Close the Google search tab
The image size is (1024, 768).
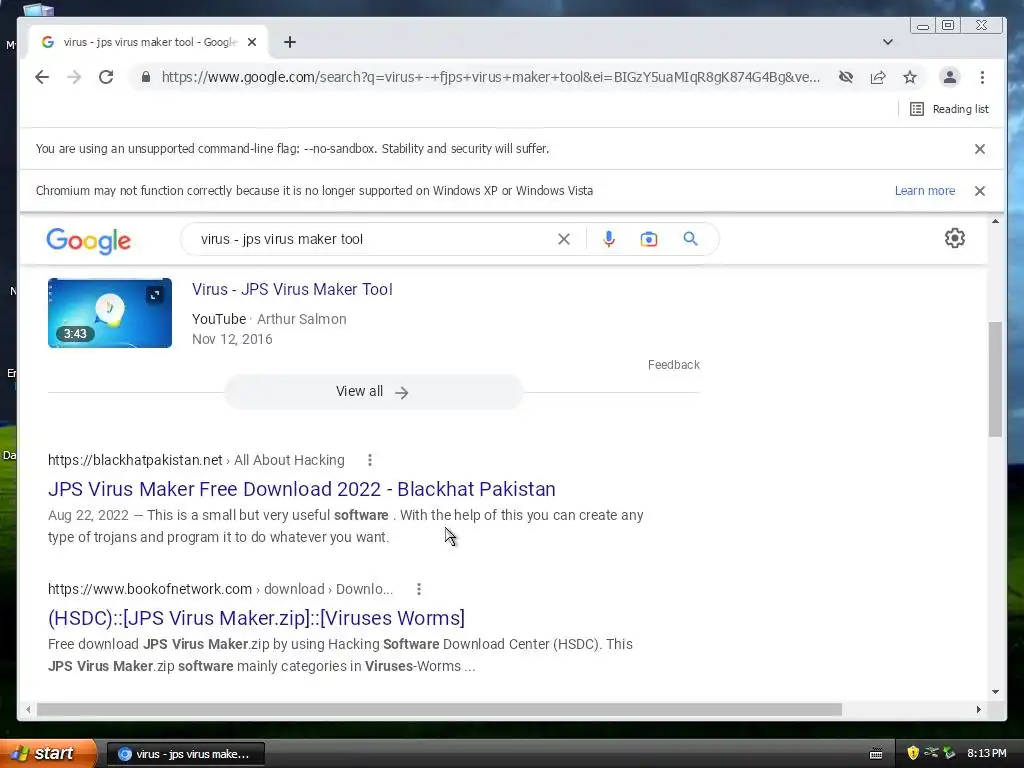(252, 42)
